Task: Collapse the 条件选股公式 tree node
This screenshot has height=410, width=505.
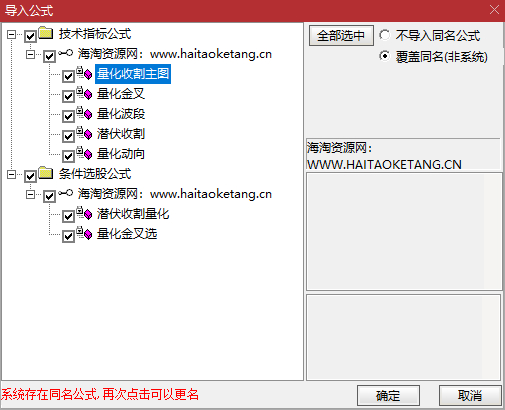Action: [11, 174]
